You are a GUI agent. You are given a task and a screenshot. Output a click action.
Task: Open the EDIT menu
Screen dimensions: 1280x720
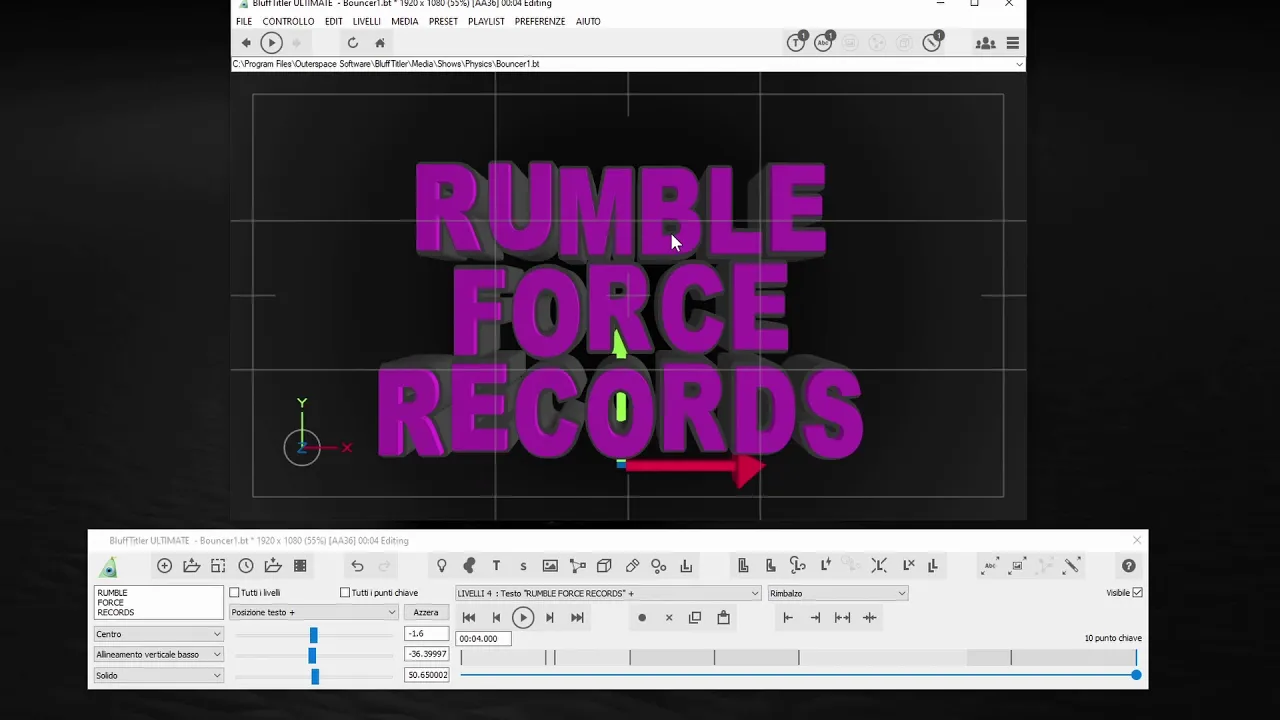[x=333, y=21]
